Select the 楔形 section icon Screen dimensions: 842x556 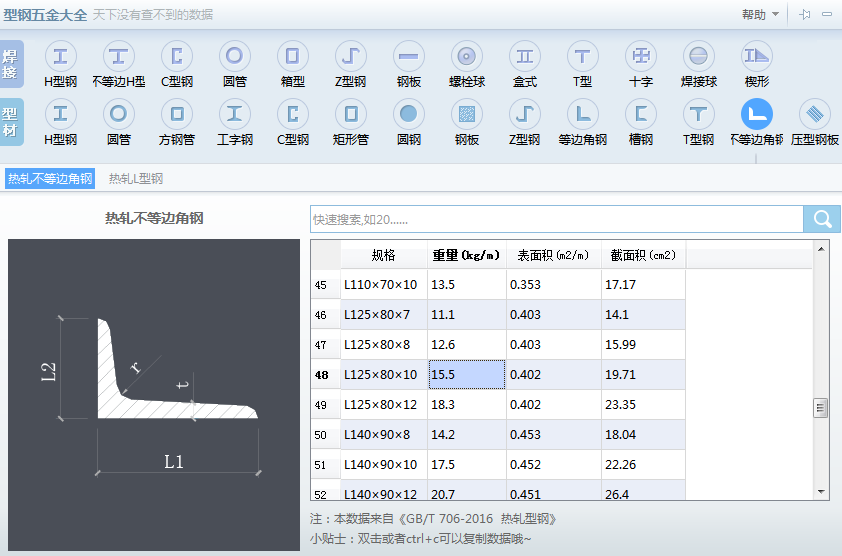pyautogui.click(x=757, y=56)
